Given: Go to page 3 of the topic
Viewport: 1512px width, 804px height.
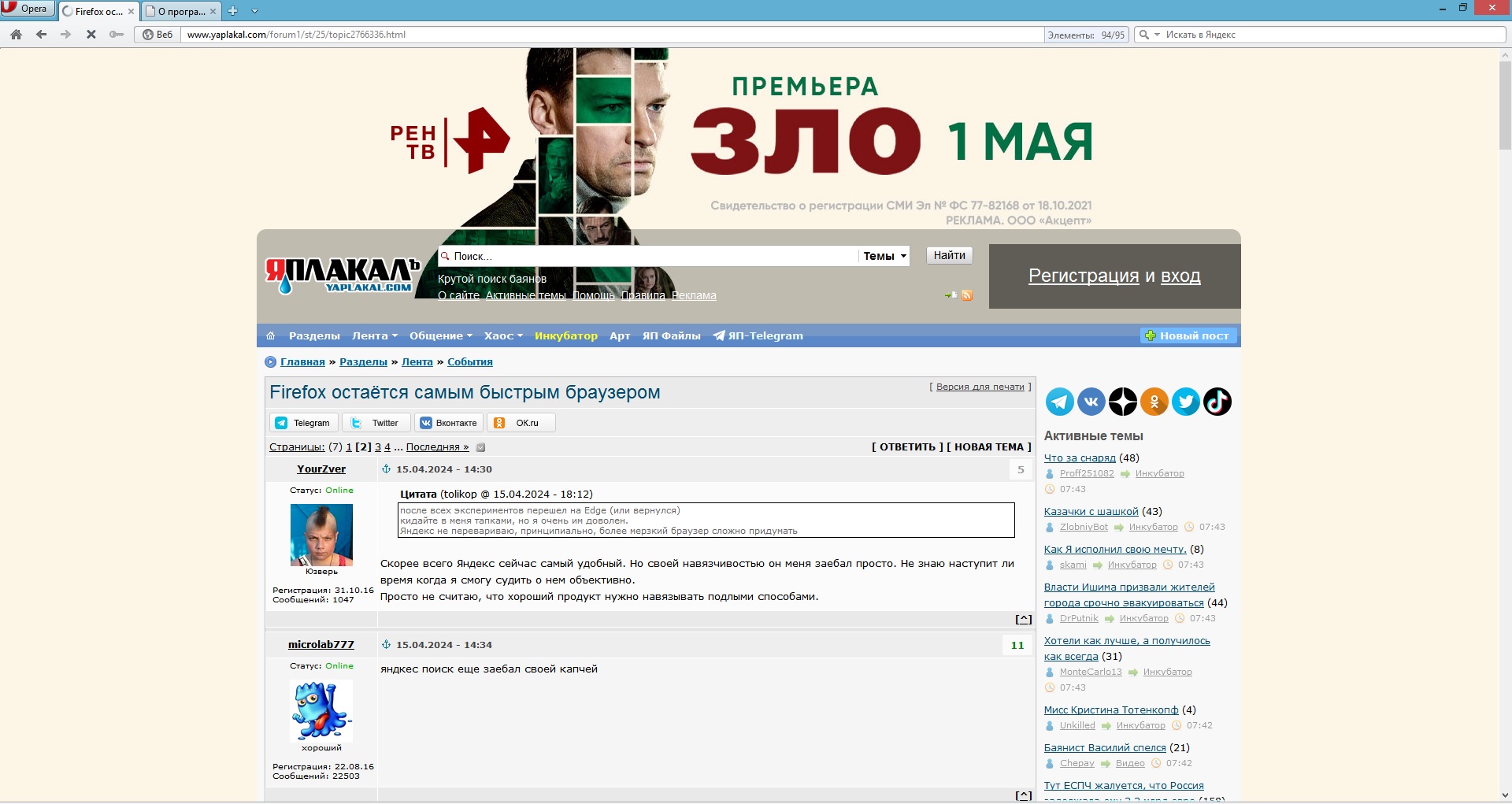Looking at the screenshot, I should click(378, 447).
